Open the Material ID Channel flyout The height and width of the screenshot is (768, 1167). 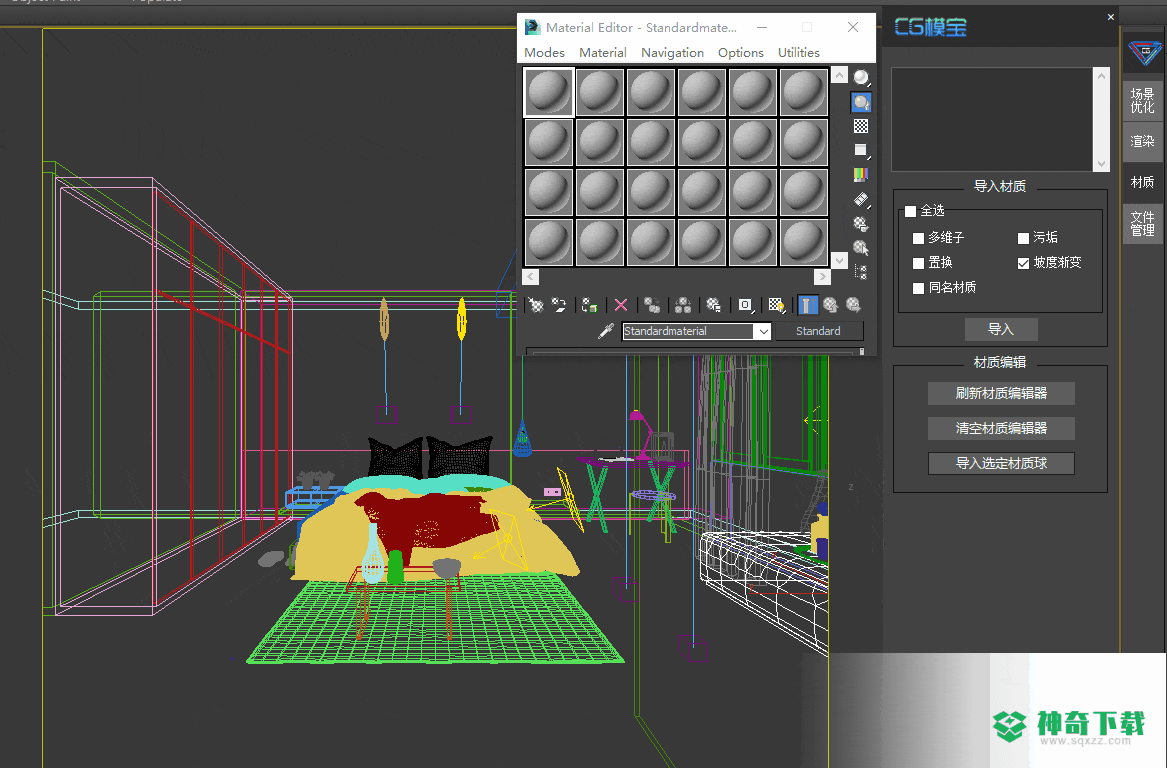click(745, 305)
